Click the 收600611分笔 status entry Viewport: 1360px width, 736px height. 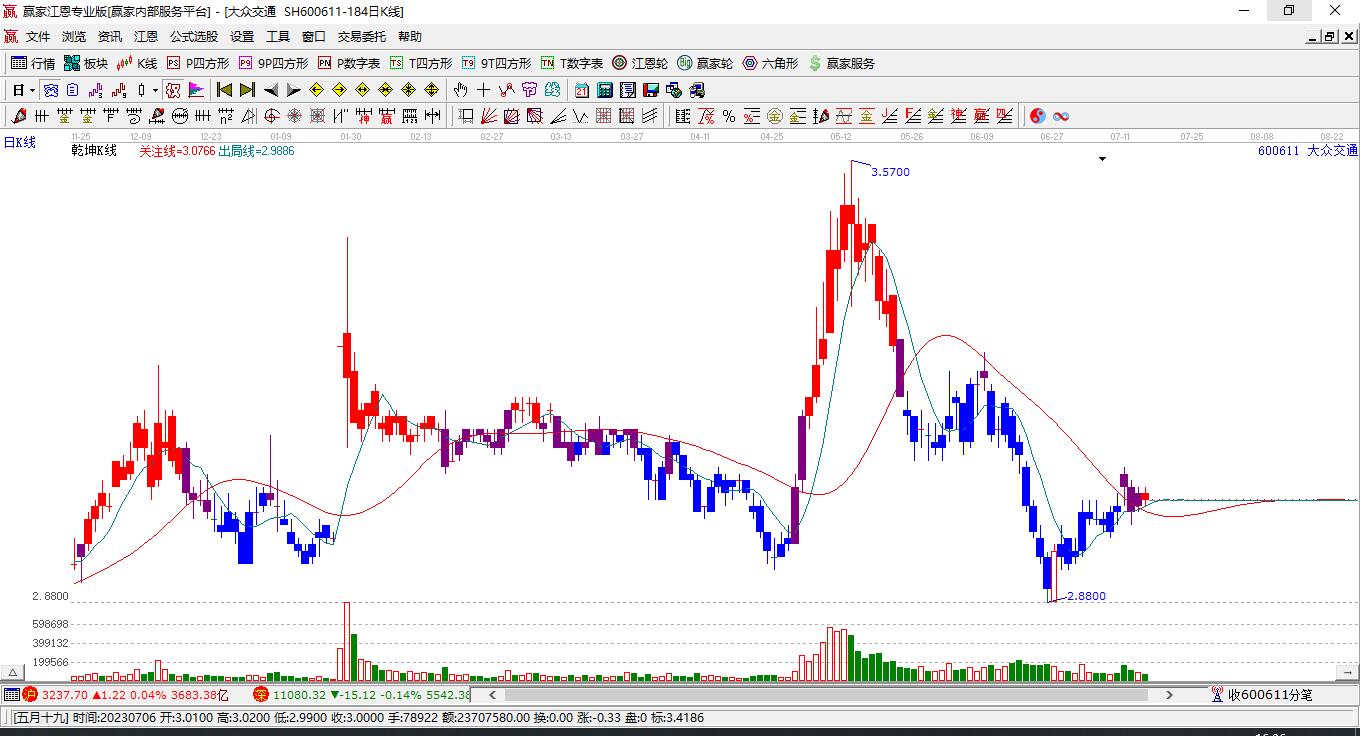click(1262, 694)
